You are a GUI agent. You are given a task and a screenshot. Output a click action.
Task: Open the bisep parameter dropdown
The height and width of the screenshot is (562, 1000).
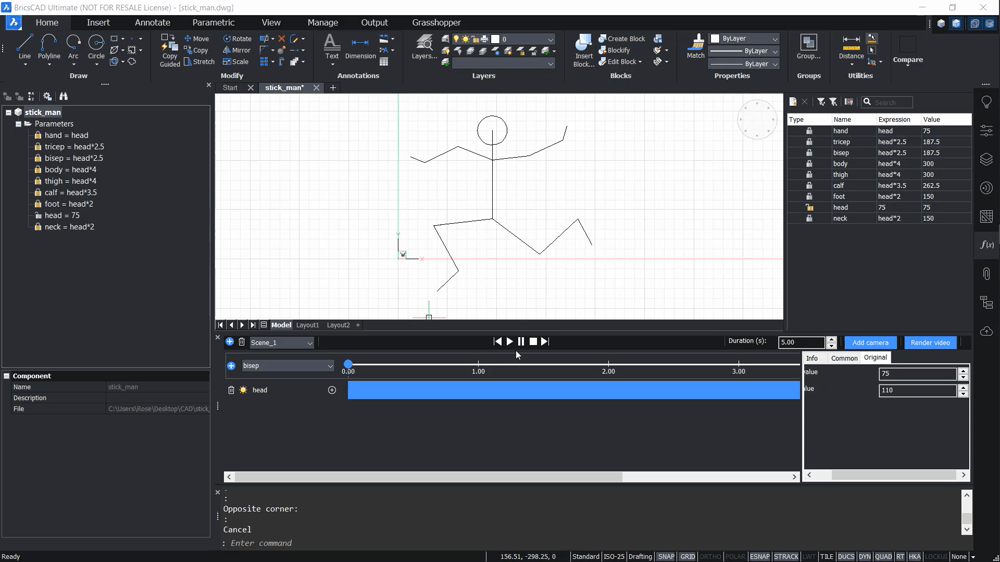[x=287, y=366]
